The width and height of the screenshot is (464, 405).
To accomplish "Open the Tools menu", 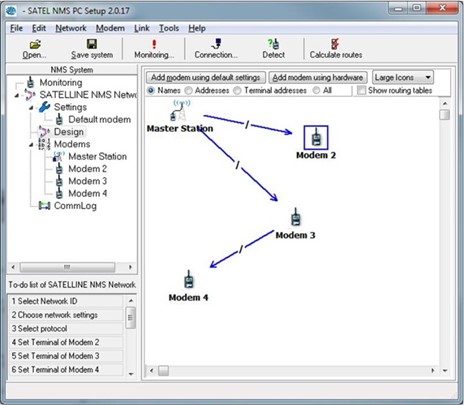I will (169, 28).
